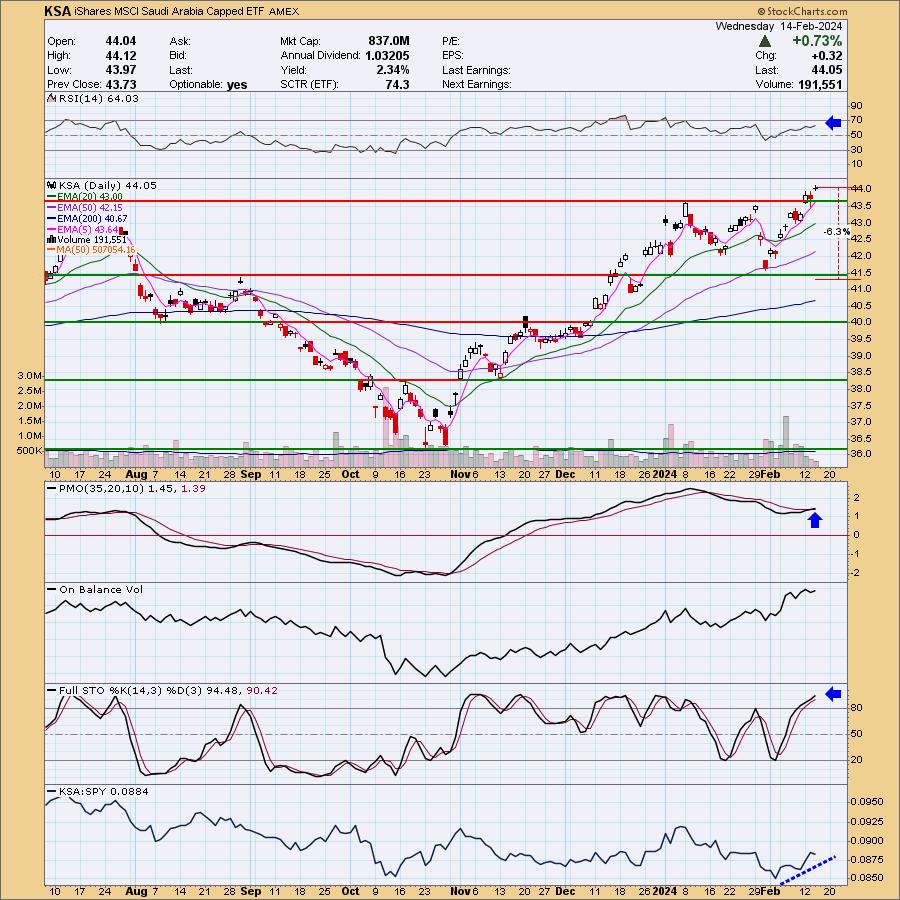This screenshot has height=900, width=900.
Task: Click the -6.3% drawdown annotation label
Action: tap(836, 232)
